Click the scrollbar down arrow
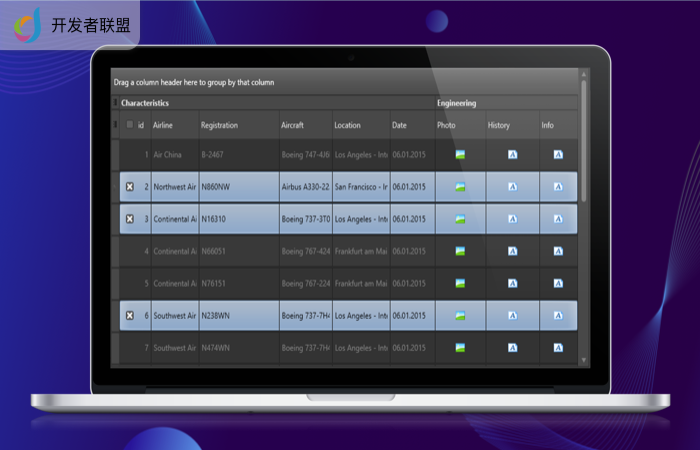This screenshot has width=700, height=450. pyautogui.click(x=584, y=358)
